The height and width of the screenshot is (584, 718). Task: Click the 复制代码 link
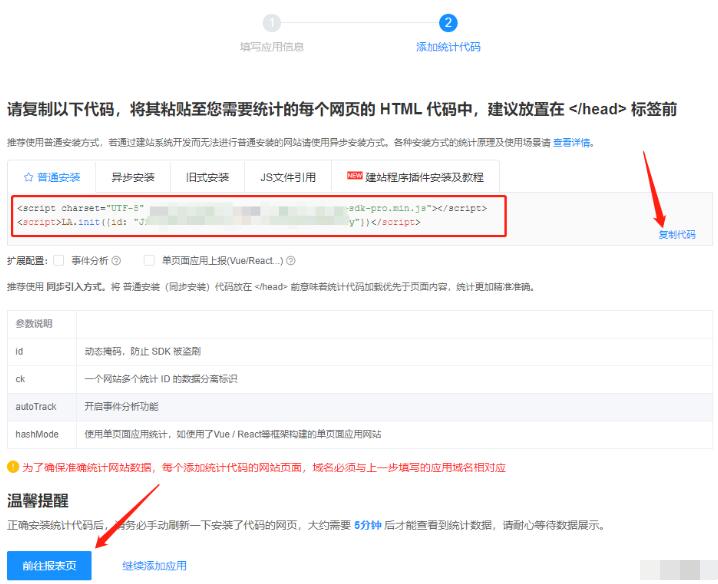pos(676,235)
